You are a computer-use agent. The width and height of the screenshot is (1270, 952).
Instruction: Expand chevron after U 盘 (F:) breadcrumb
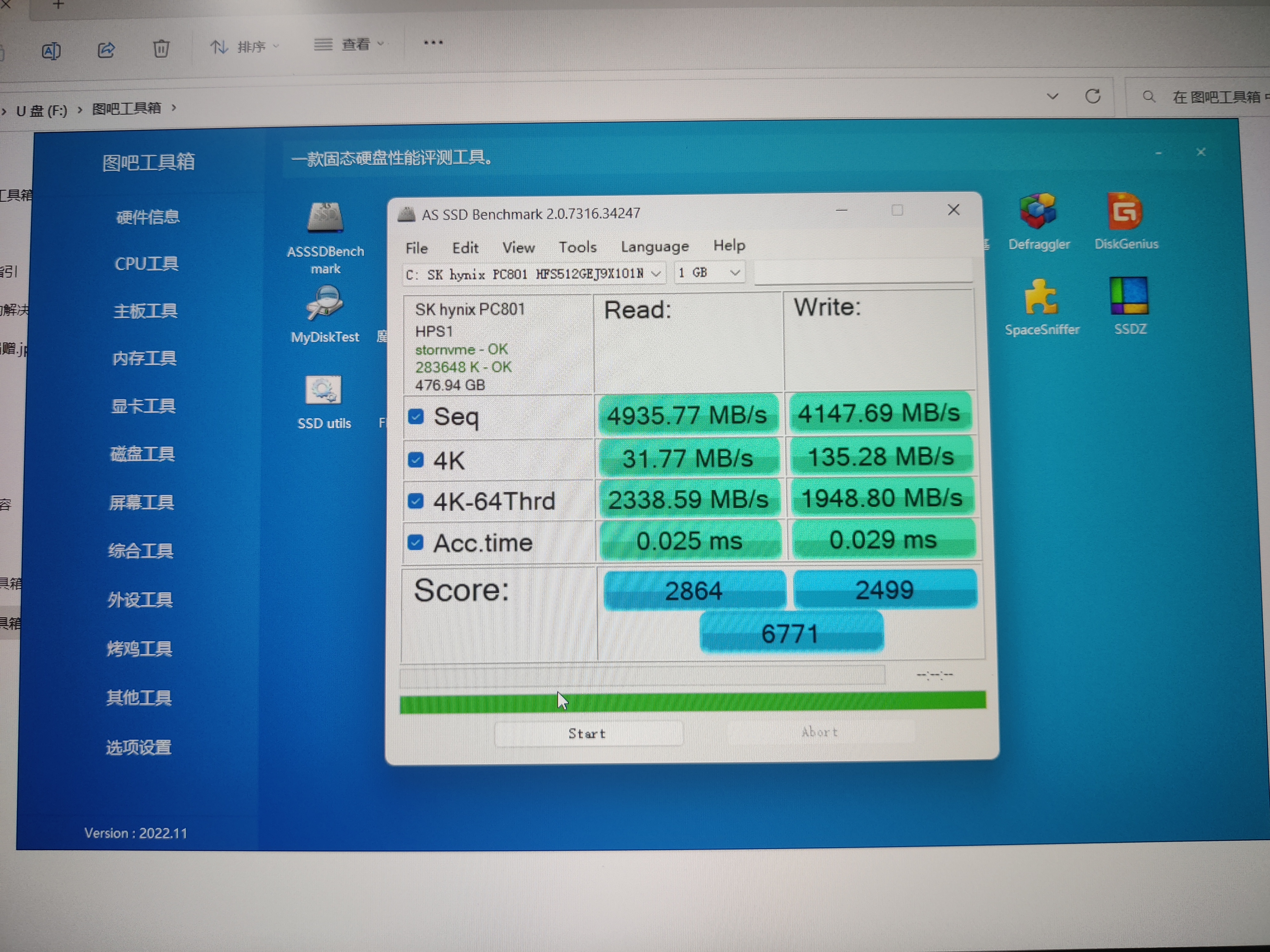(x=80, y=109)
